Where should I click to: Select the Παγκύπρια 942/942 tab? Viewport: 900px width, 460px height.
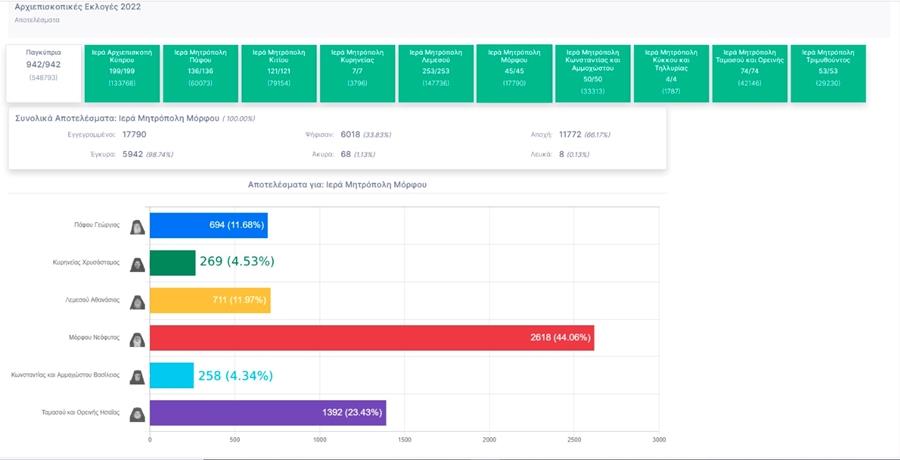tap(44, 73)
